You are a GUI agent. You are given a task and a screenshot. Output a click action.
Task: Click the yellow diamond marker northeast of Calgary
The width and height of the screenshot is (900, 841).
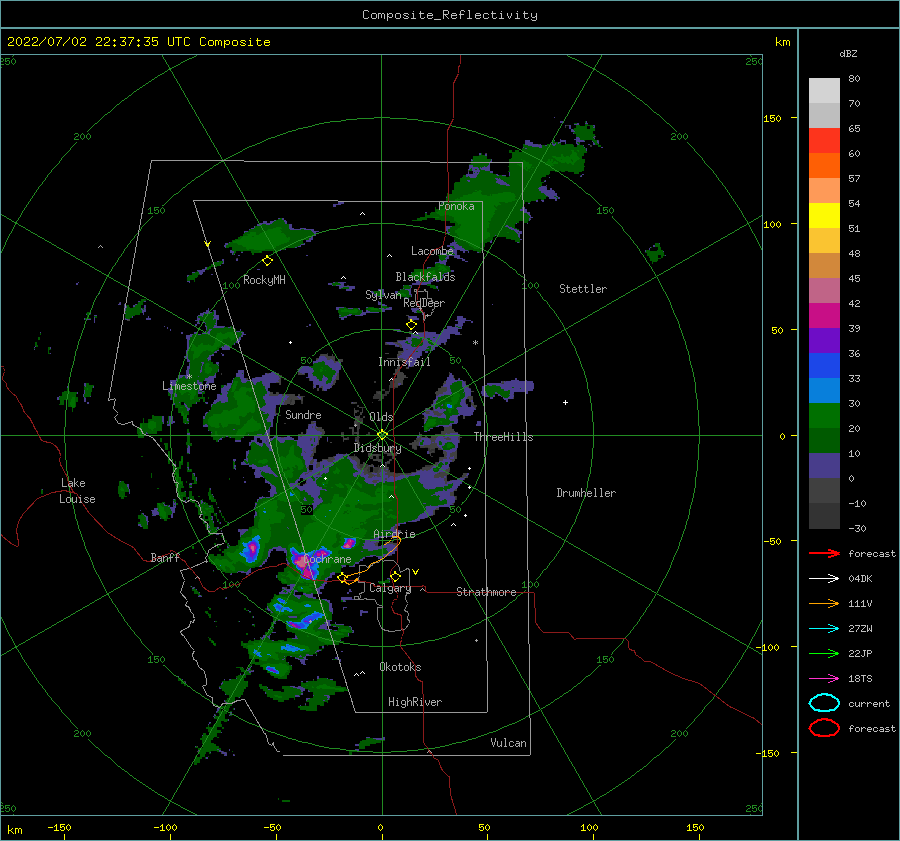tap(395, 576)
